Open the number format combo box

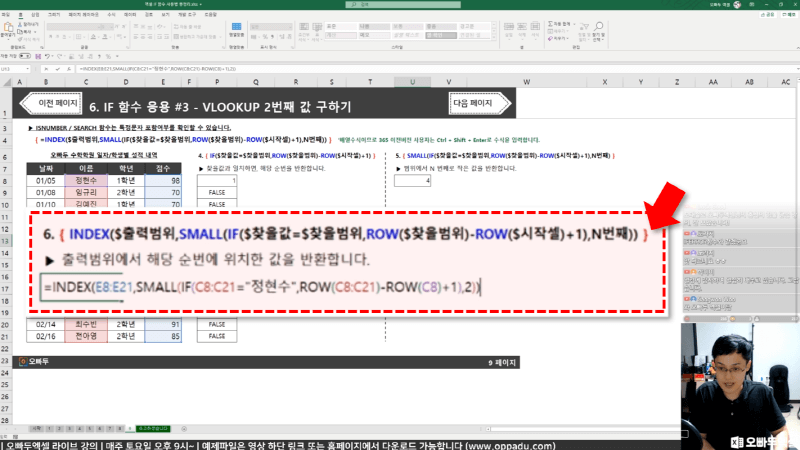[x=271, y=27]
